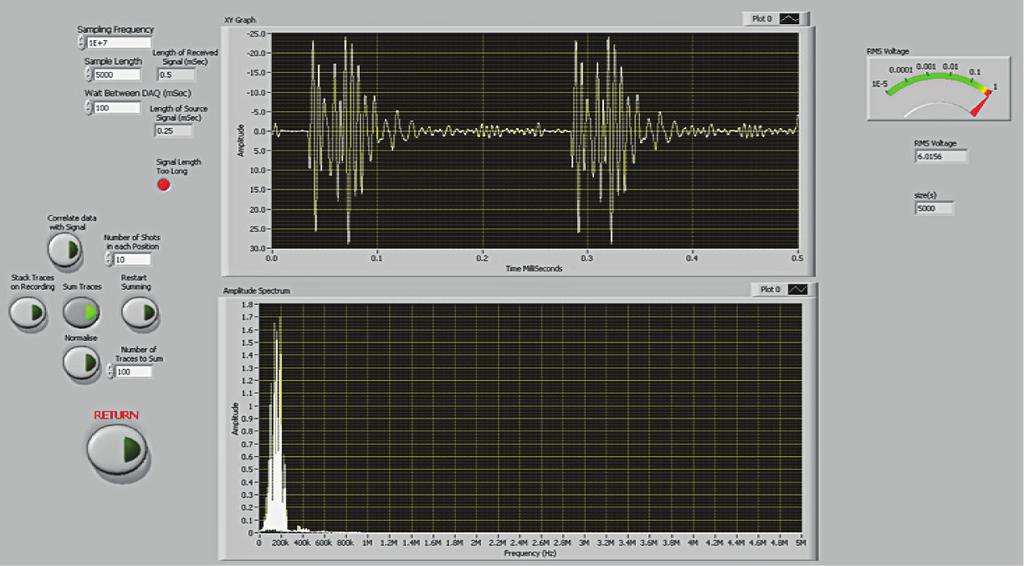Click the 5M tick on the frequency axis
The image size is (1024, 566).
pyautogui.click(x=801, y=542)
